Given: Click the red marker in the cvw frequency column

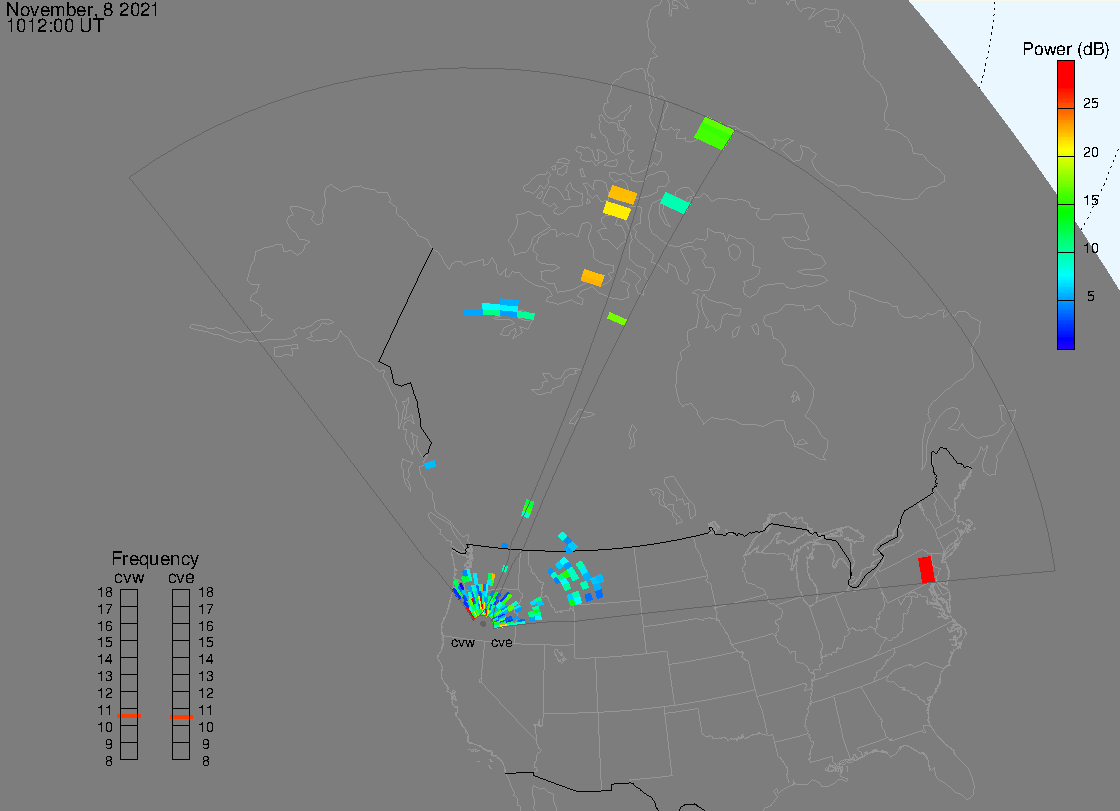Looking at the screenshot, I should point(129,716).
